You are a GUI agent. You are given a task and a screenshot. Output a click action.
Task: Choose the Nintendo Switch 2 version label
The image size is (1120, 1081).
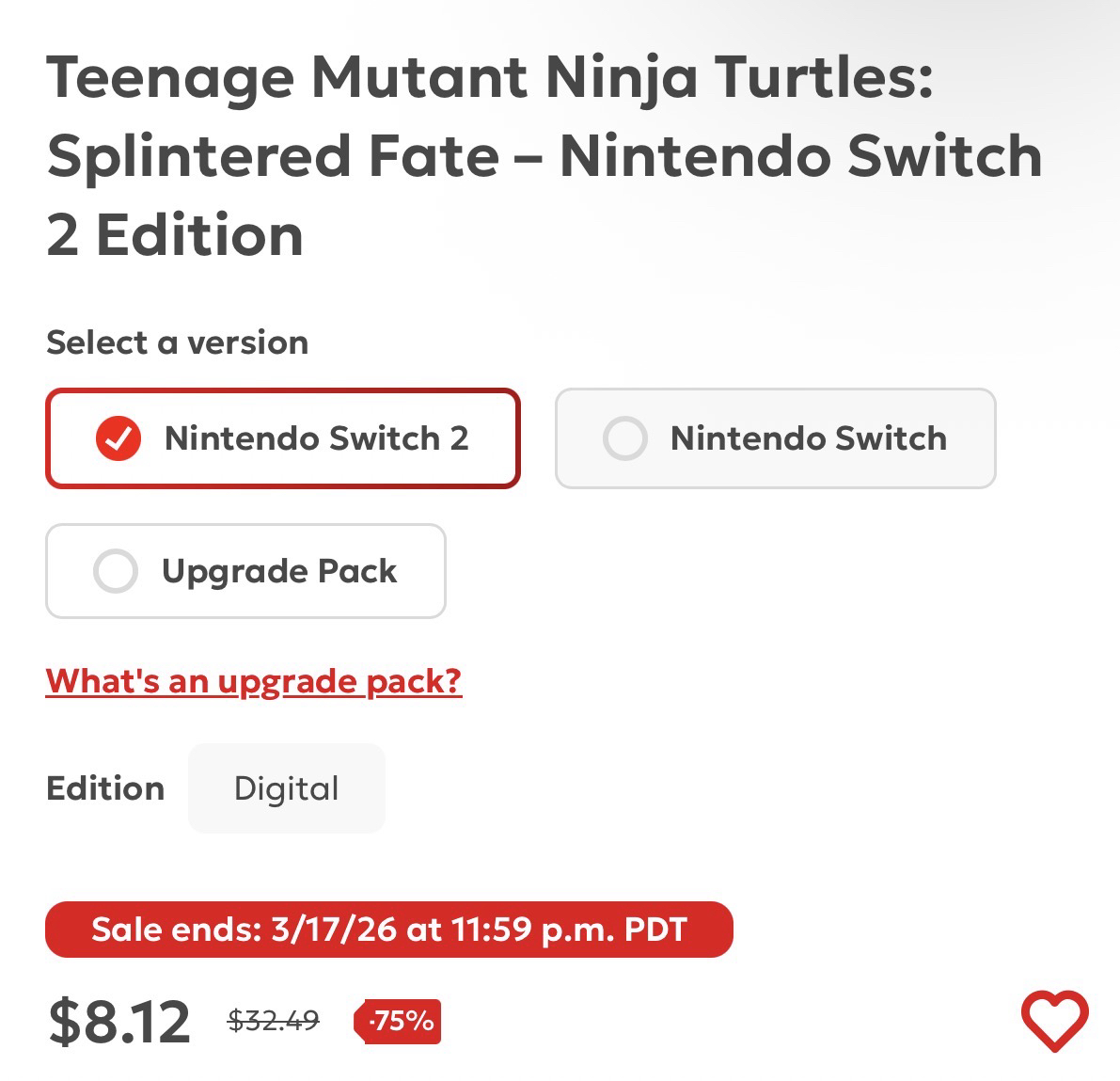[316, 438]
